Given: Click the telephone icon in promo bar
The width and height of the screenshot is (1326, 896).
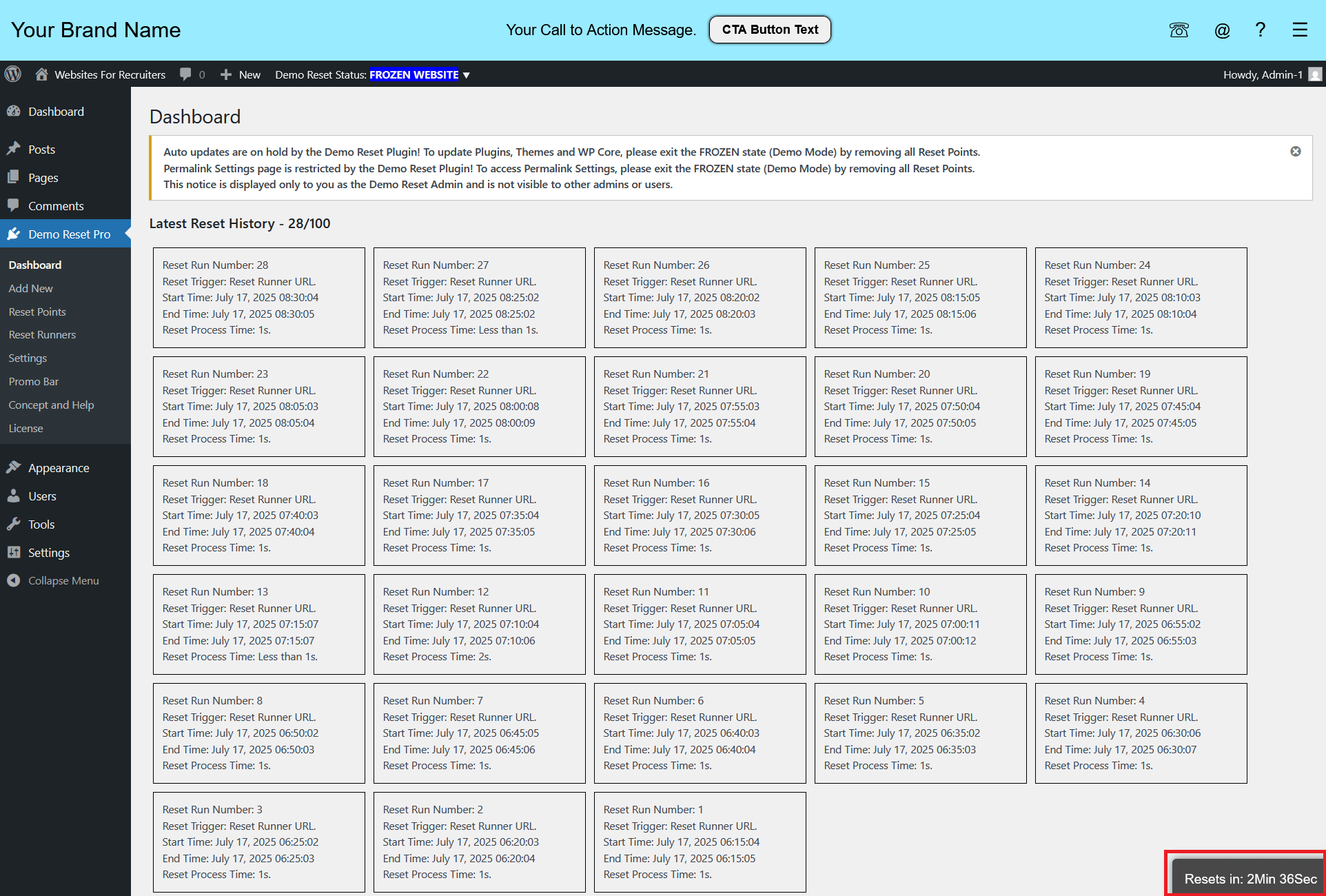Looking at the screenshot, I should pos(1179,30).
